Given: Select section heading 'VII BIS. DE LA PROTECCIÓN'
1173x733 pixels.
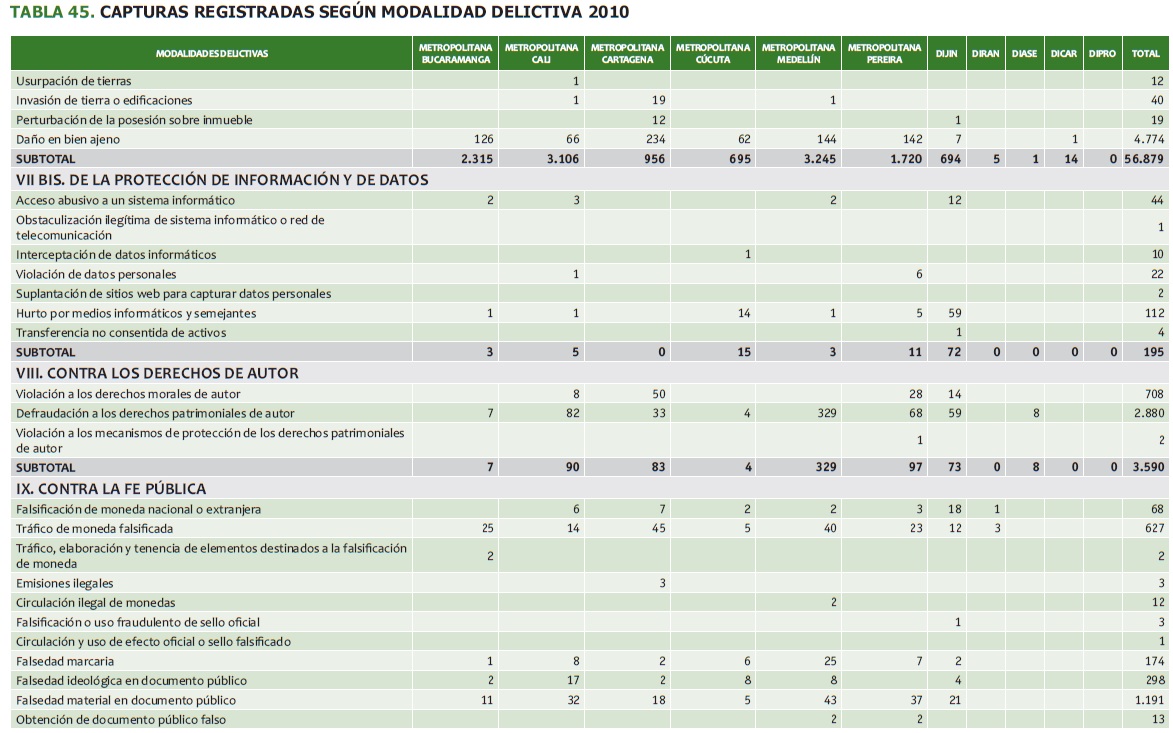Looking at the screenshot, I should pos(221,180).
